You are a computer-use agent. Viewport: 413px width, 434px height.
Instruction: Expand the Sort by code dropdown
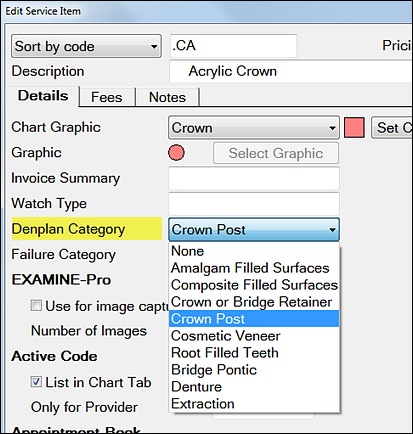coord(86,46)
